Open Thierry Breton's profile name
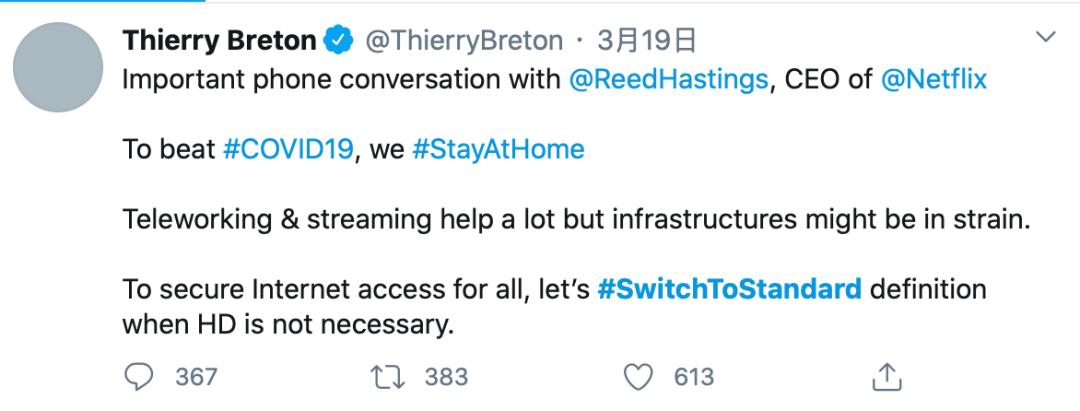 tap(219, 42)
